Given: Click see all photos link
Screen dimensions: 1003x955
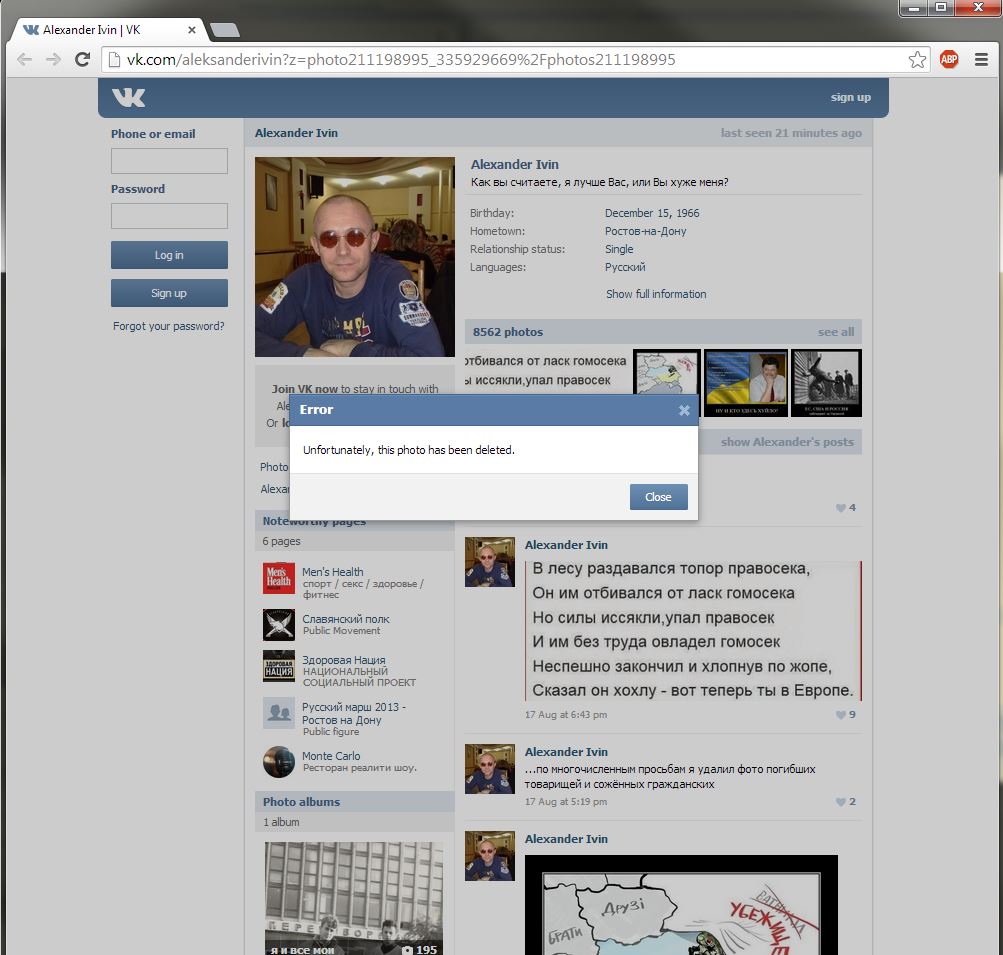Looking at the screenshot, I should pos(835,332).
